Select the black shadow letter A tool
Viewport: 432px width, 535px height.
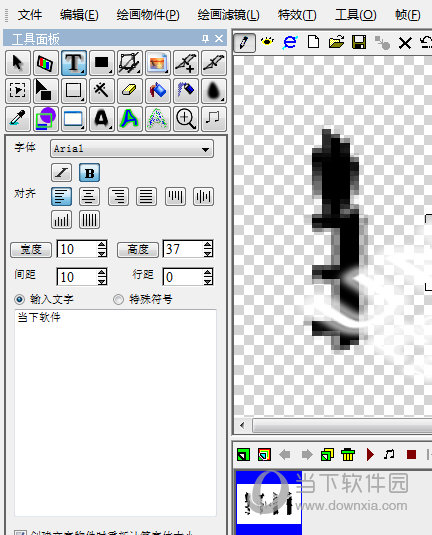pyautogui.click(x=102, y=119)
